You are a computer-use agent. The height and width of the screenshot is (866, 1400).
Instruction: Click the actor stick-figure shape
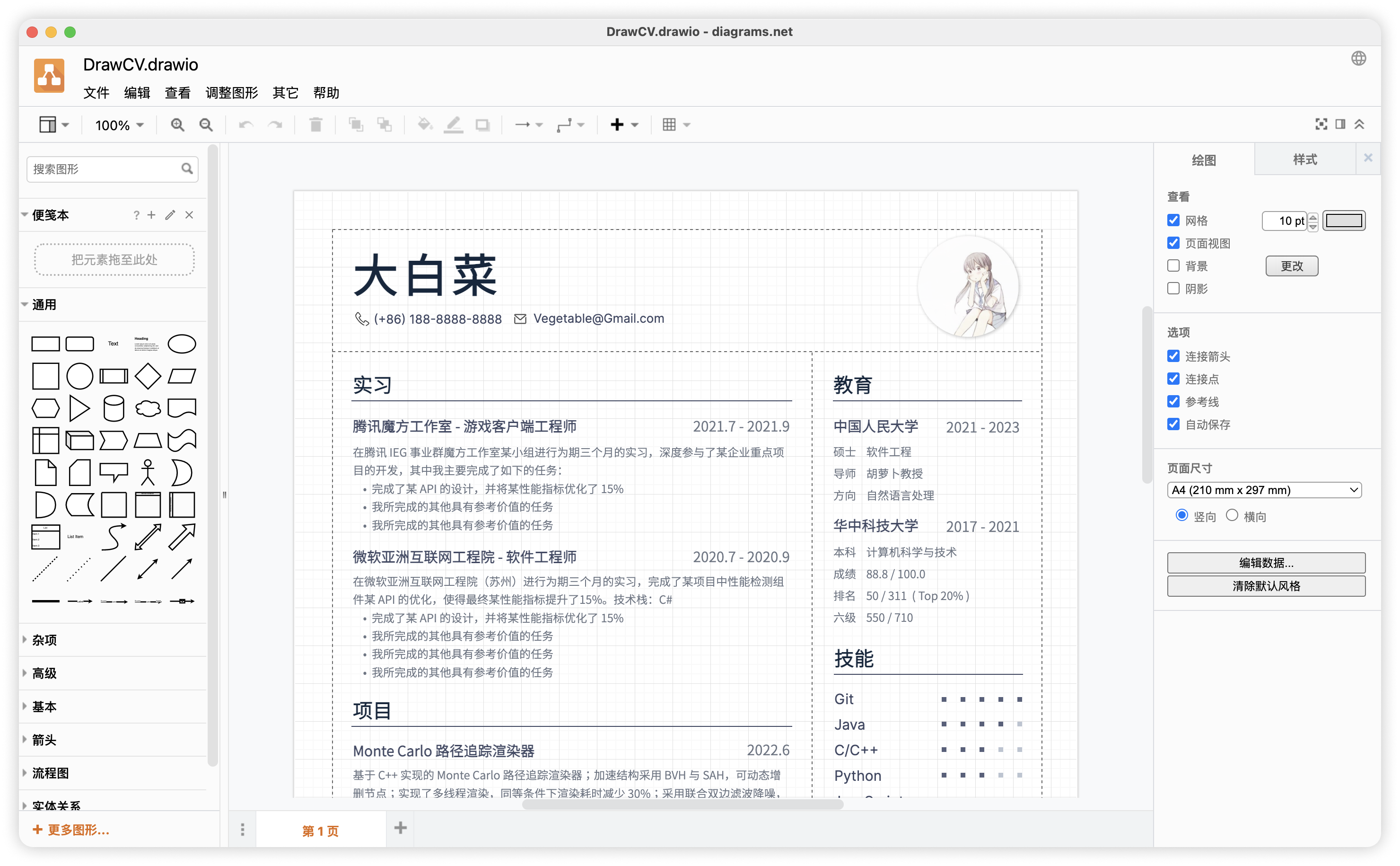(148, 473)
